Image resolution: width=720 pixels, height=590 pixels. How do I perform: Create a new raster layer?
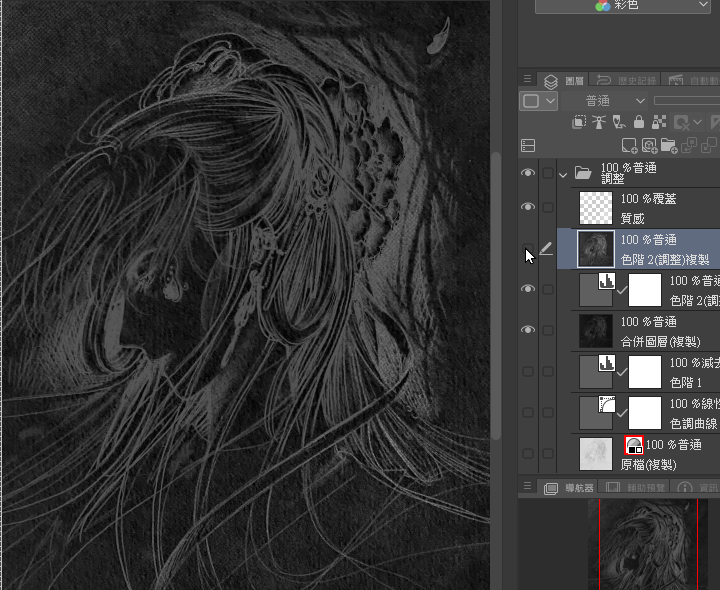pyautogui.click(x=629, y=146)
